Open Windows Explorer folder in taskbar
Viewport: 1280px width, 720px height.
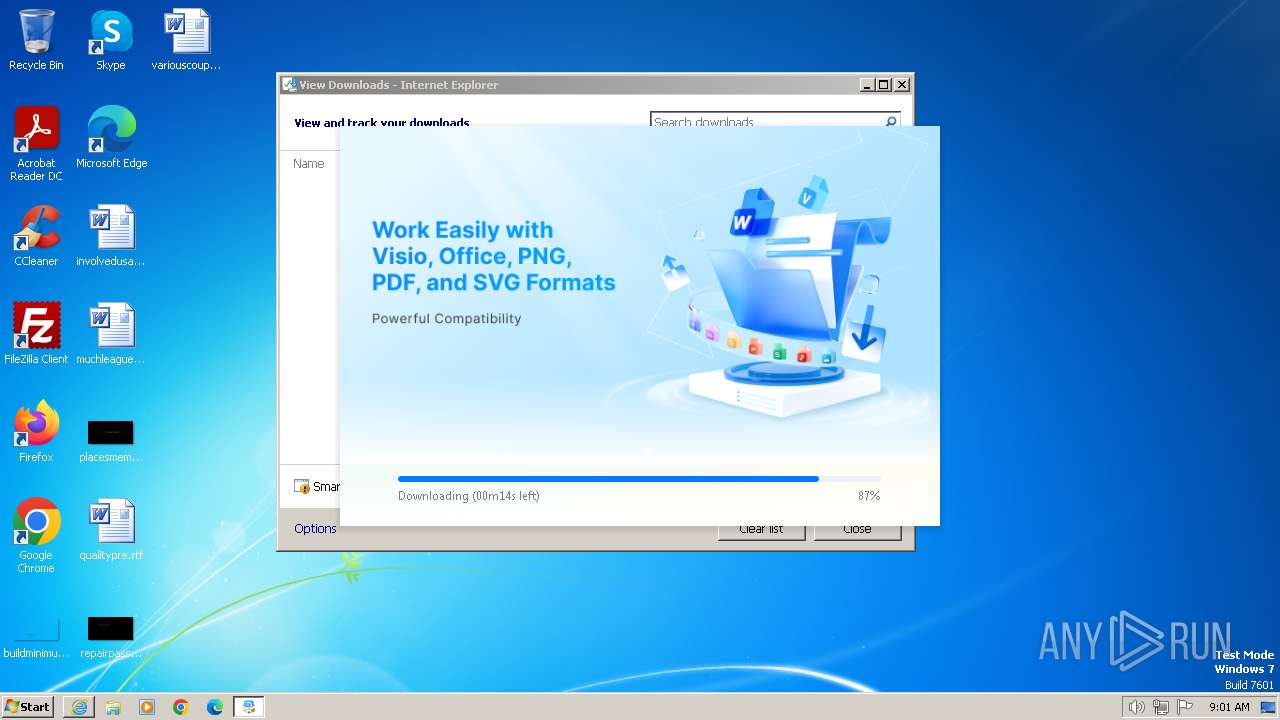(x=113, y=707)
